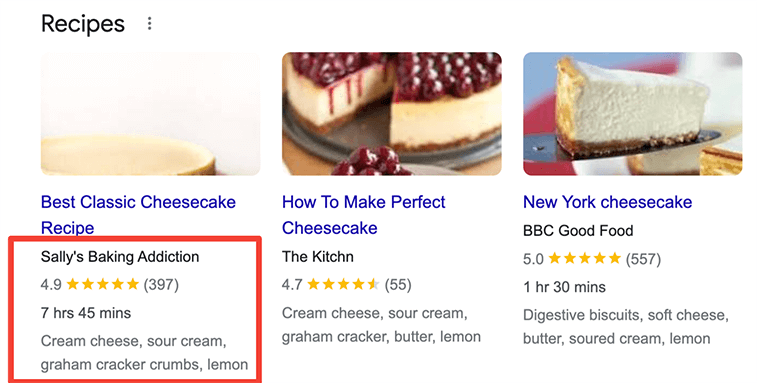Click the Recipes section heading

[x=83, y=24]
